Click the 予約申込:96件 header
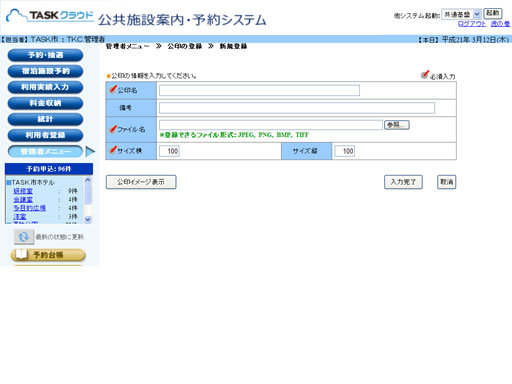Image resolution: width=512 pixels, height=384 pixels. [49, 169]
